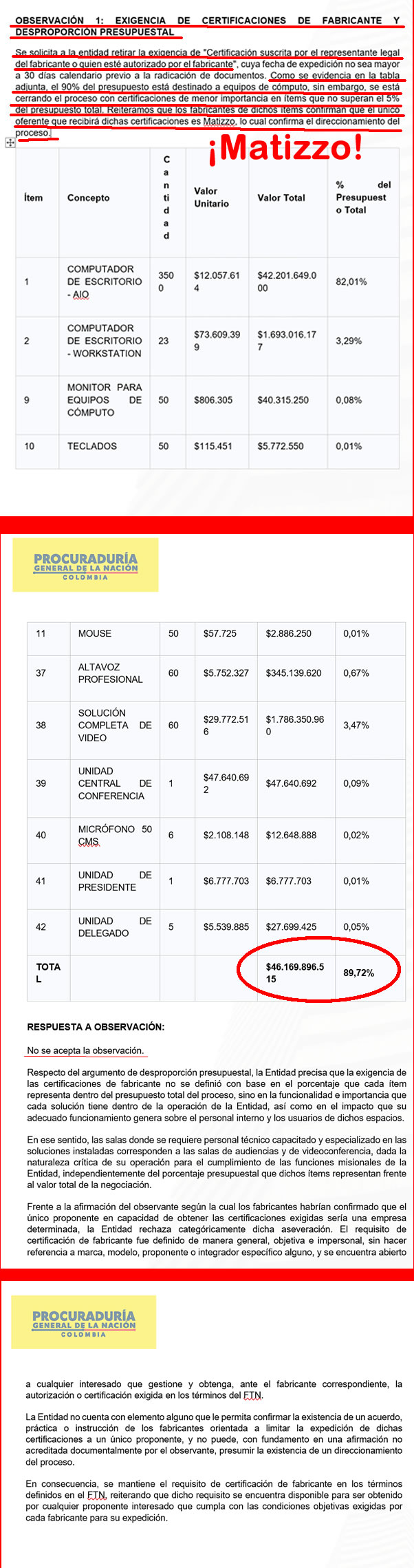Viewport: 414px width, 1568px height.
Task: Click the 'Valor Unitario' column header
Action: (x=211, y=198)
